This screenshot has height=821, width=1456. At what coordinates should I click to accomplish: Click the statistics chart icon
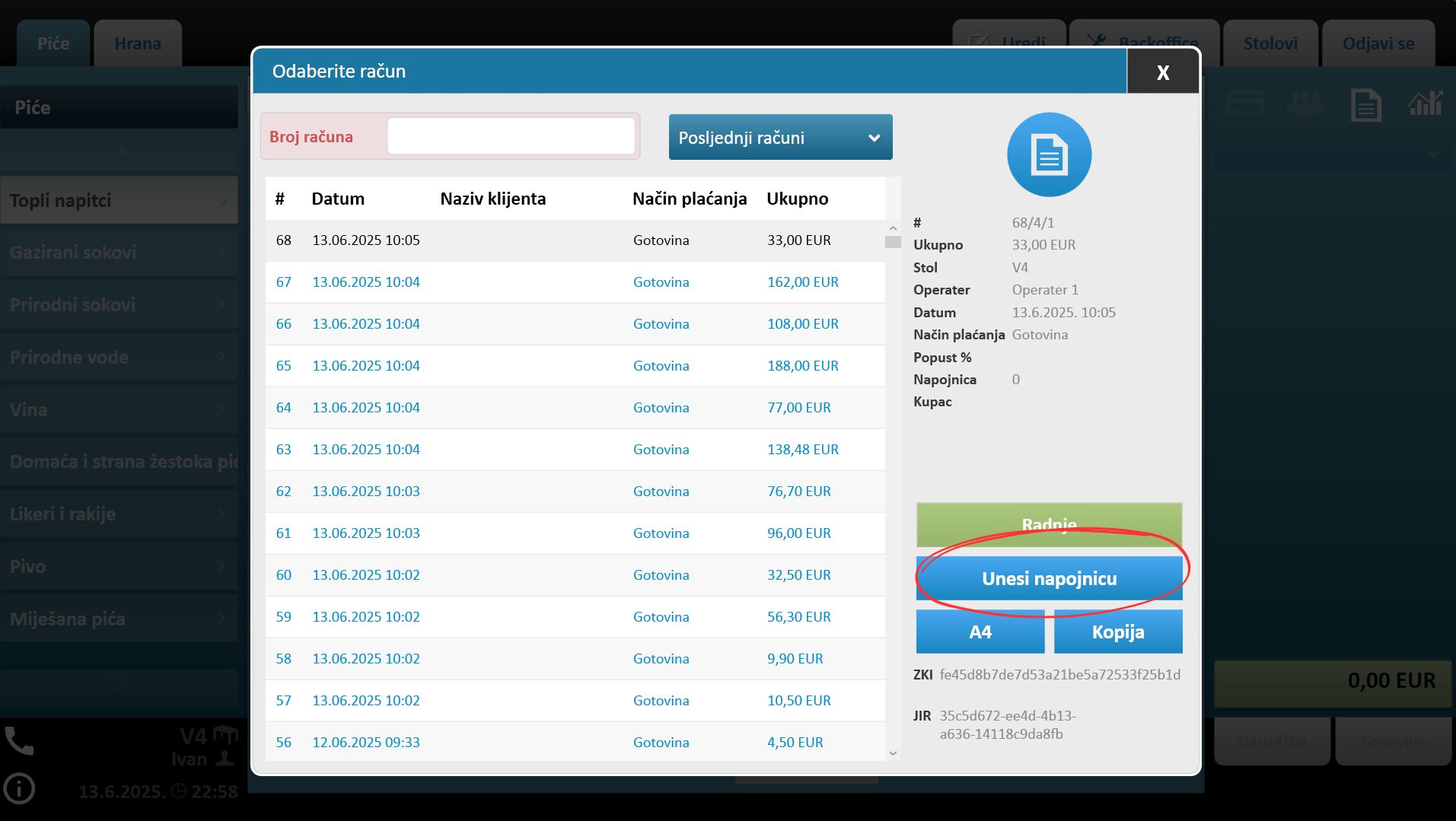[1425, 104]
